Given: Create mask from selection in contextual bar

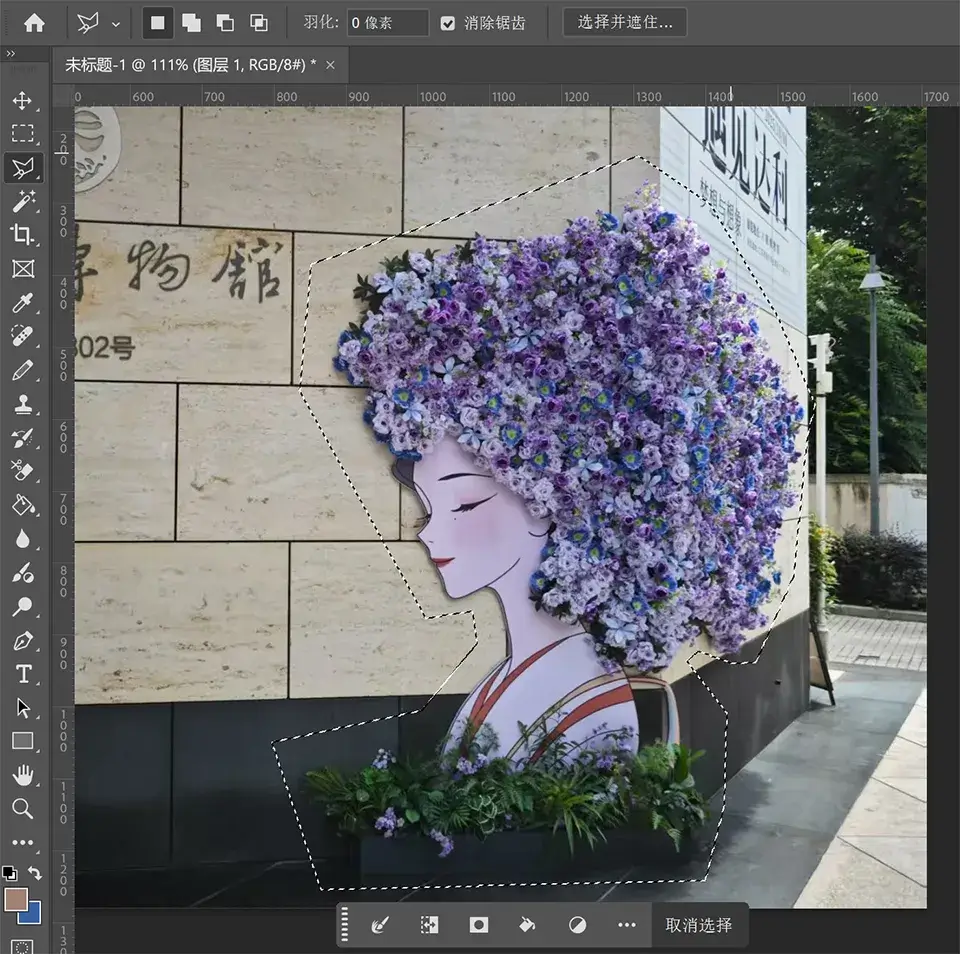Looking at the screenshot, I should coord(478,925).
